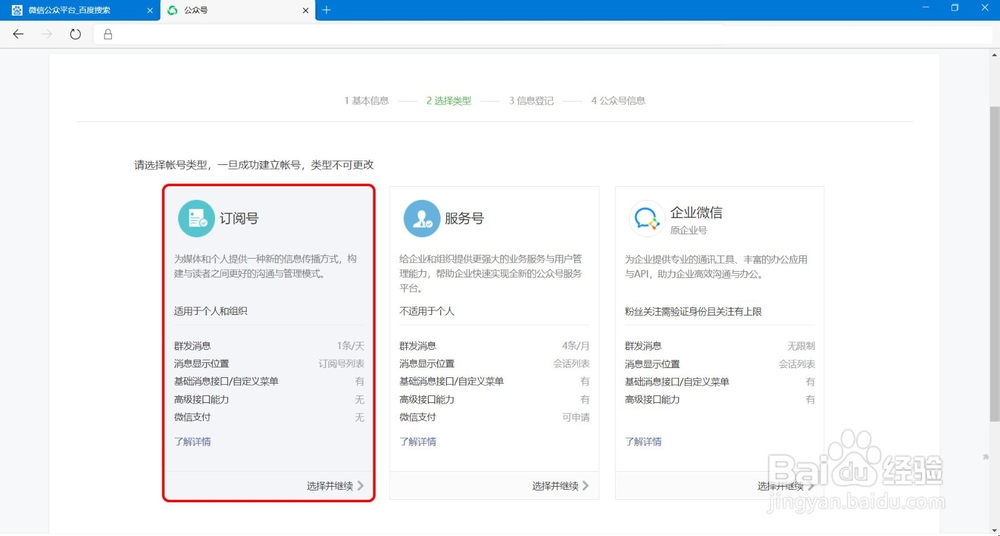Select the 服务号 card title
The width and height of the screenshot is (1000, 536).
(464, 218)
